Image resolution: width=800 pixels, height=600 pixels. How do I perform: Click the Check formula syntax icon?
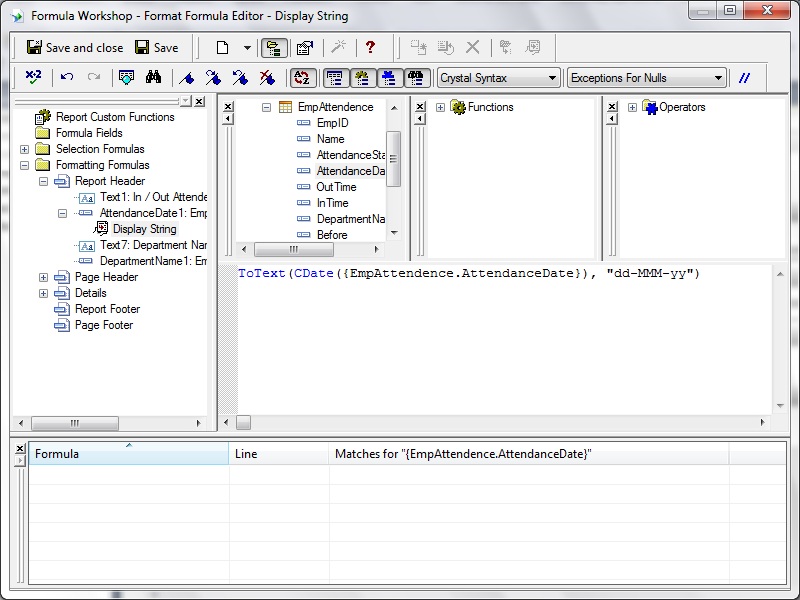click(x=34, y=78)
